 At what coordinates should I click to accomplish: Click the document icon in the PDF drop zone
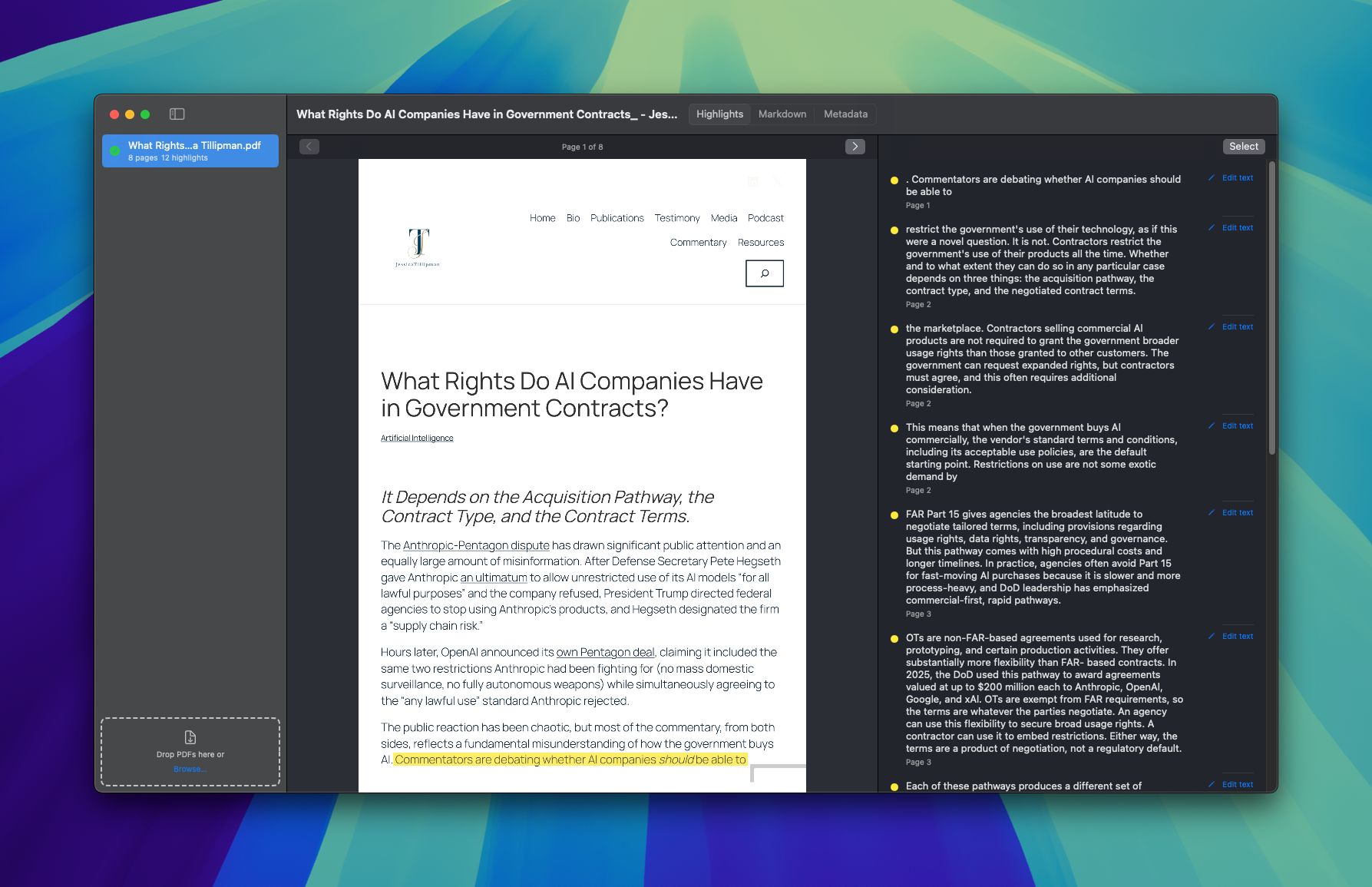[x=190, y=736]
